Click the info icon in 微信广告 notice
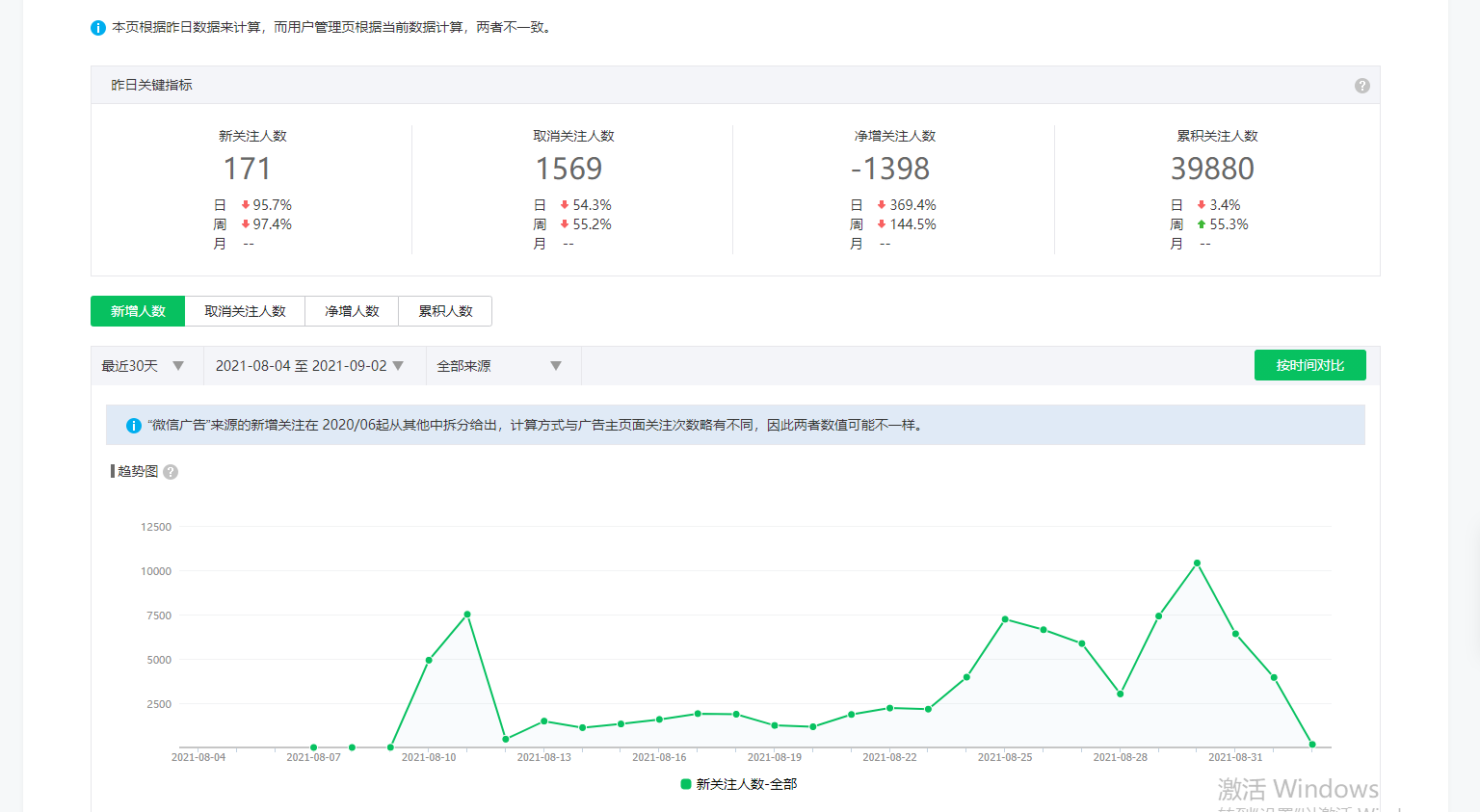This screenshot has width=1480, height=812. (134, 426)
